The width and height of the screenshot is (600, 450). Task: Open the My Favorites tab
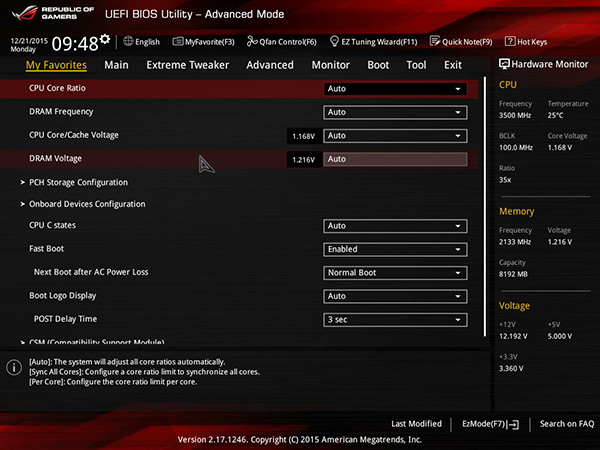[x=56, y=65]
